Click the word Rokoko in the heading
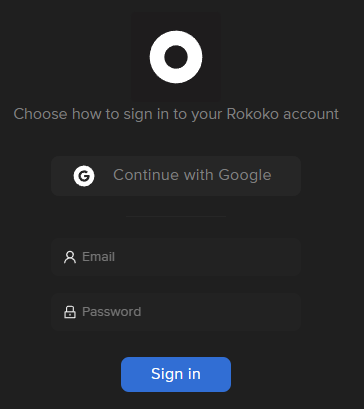Image resolution: width=364 pixels, height=409 pixels. pyautogui.click(x=252, y=114)
